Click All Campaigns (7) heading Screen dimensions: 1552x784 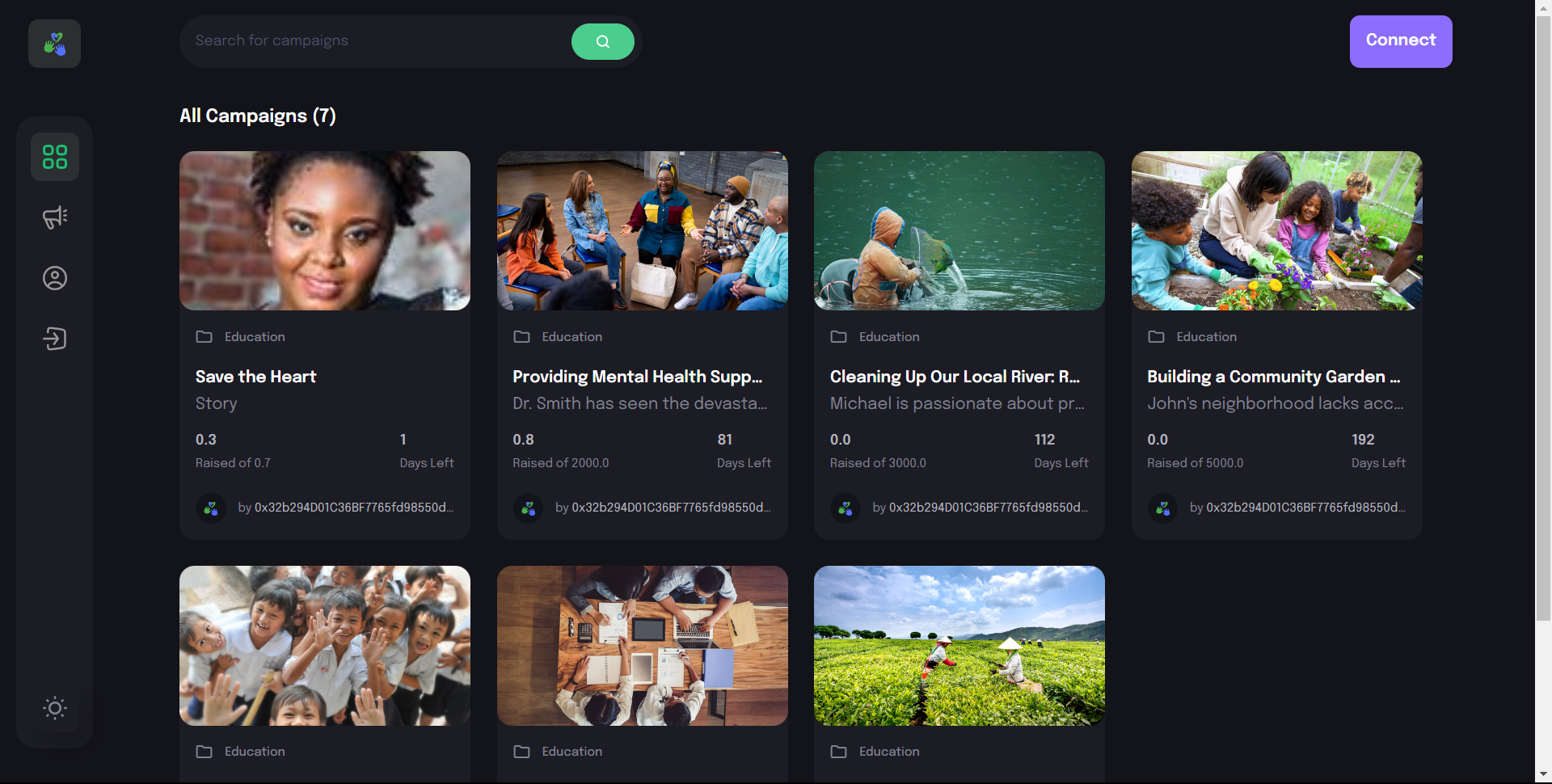[x=258, y=116]
